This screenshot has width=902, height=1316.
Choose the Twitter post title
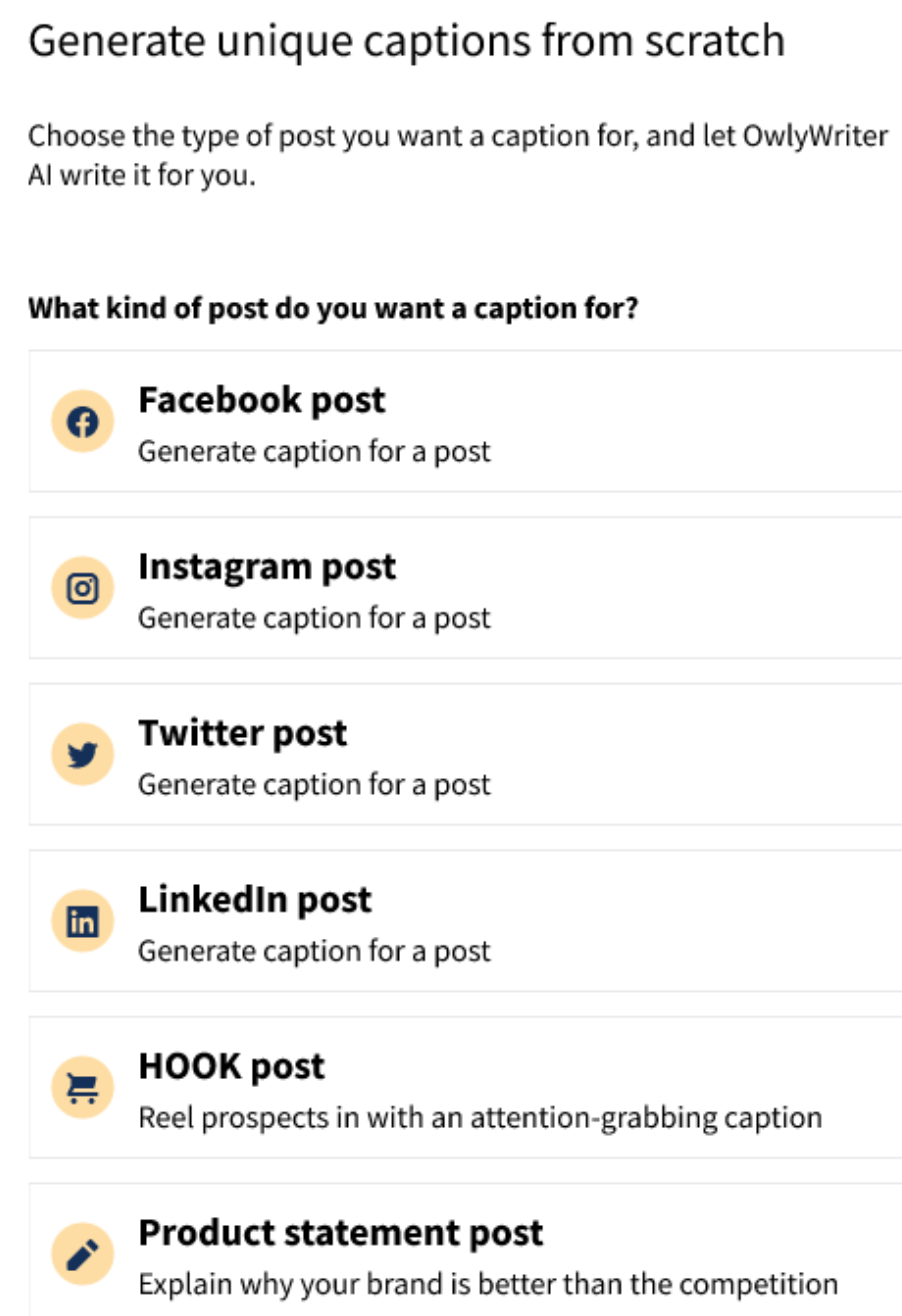pos(242,733)
